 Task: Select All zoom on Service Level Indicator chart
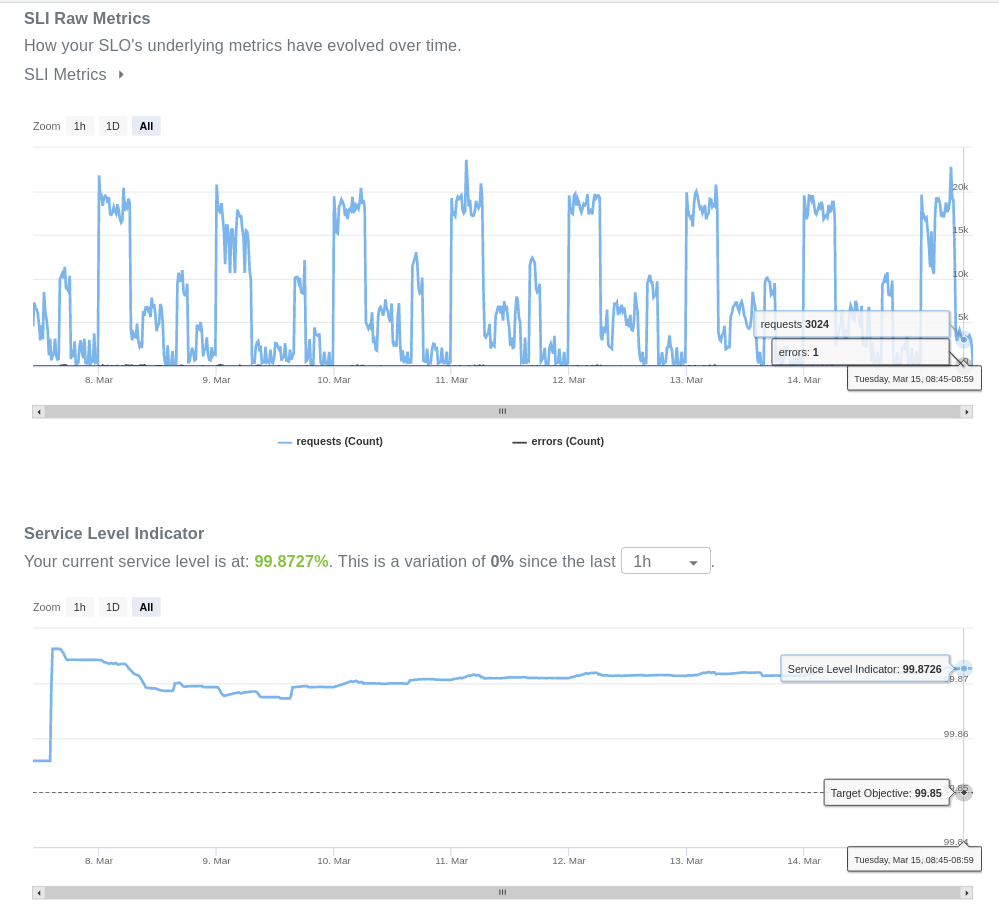pos(146,607)
